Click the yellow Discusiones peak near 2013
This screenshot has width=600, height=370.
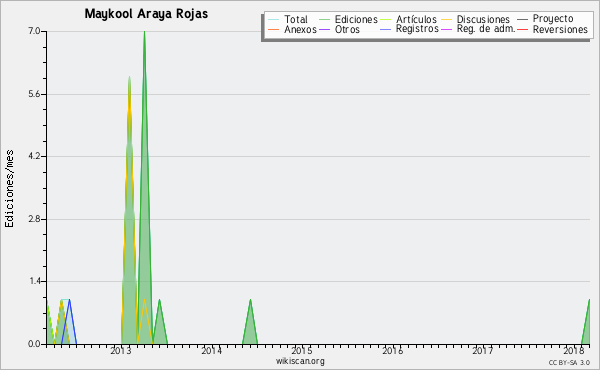tap(129, 77)
